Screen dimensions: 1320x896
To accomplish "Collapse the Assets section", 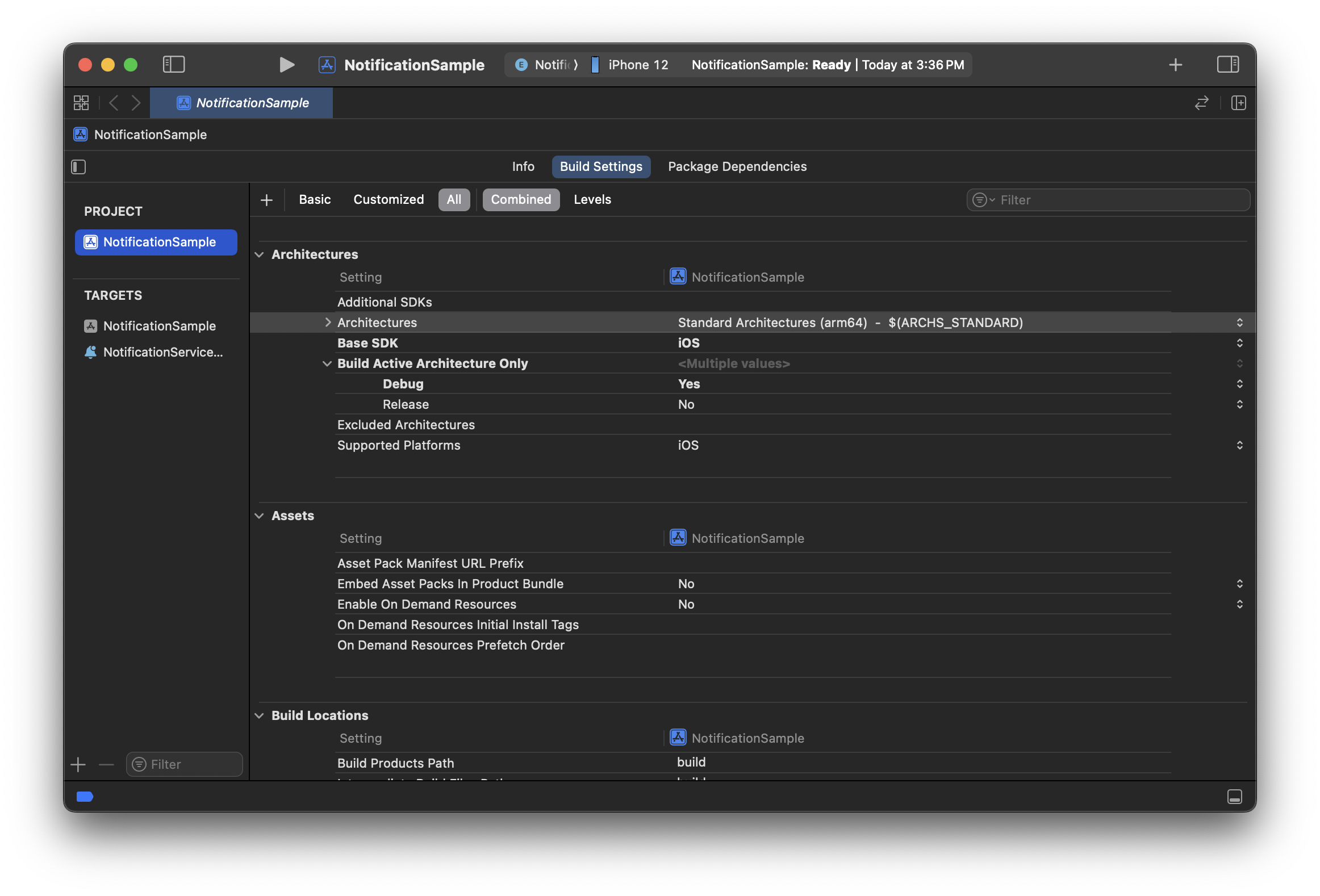I will [x=260, y=516].
